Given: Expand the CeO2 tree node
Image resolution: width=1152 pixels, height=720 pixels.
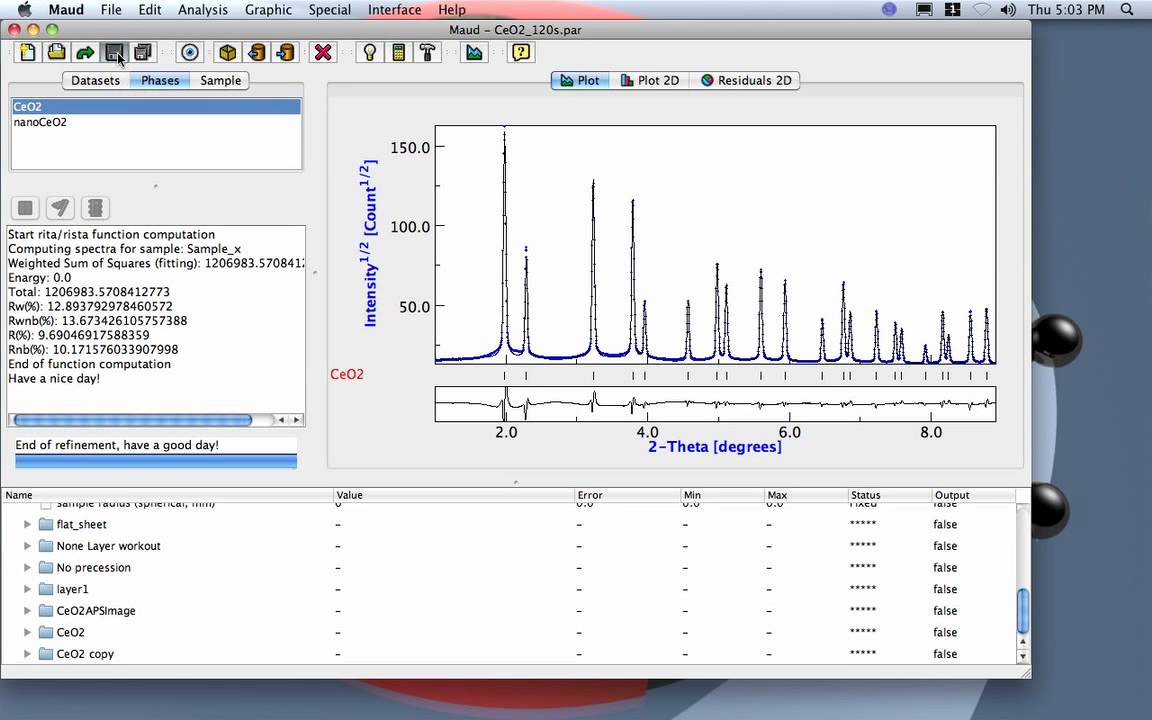Looking at the screenshot, I should tap(27, 632).
